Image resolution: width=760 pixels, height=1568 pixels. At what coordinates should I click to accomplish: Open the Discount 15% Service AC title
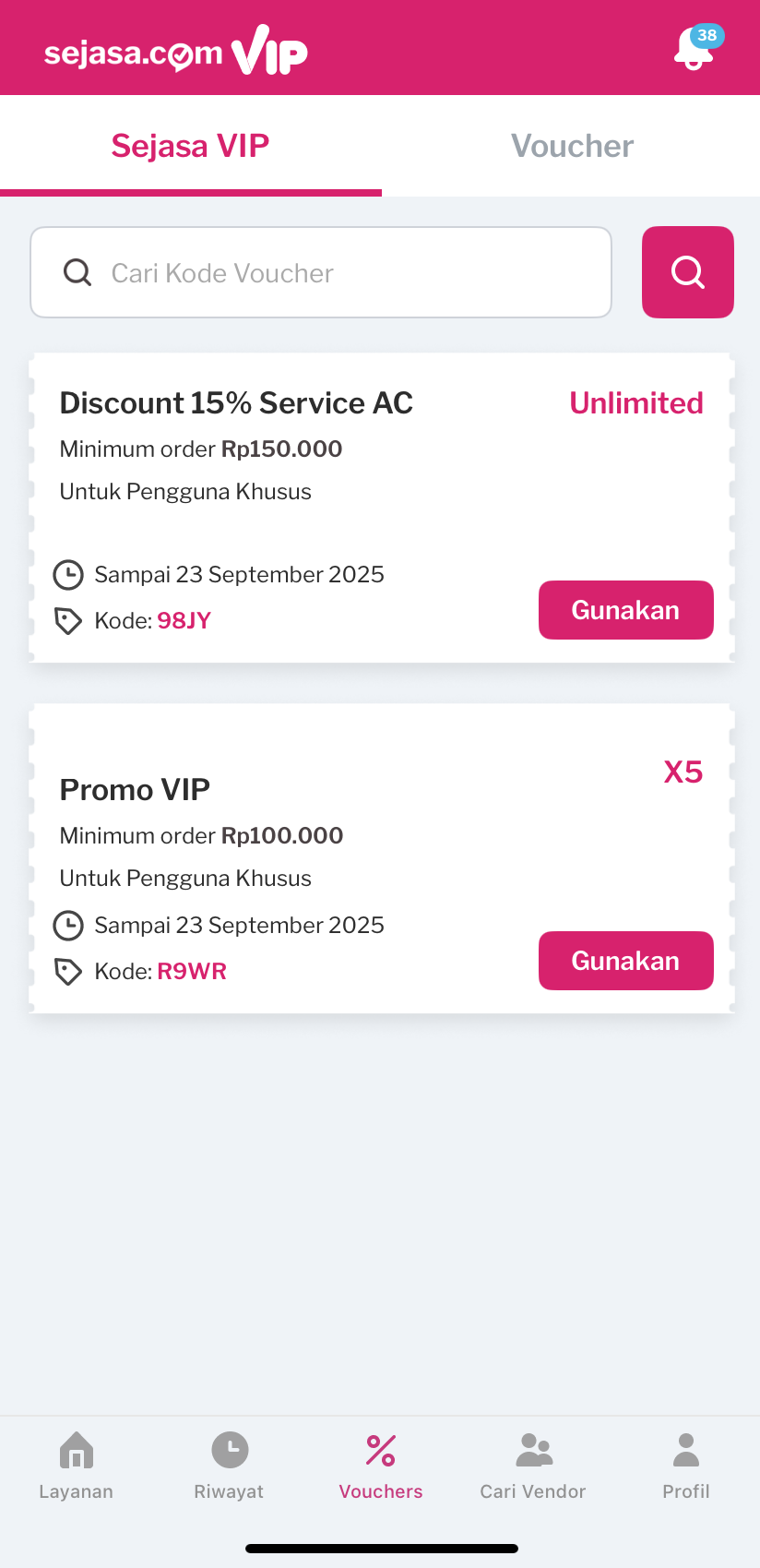236,403
